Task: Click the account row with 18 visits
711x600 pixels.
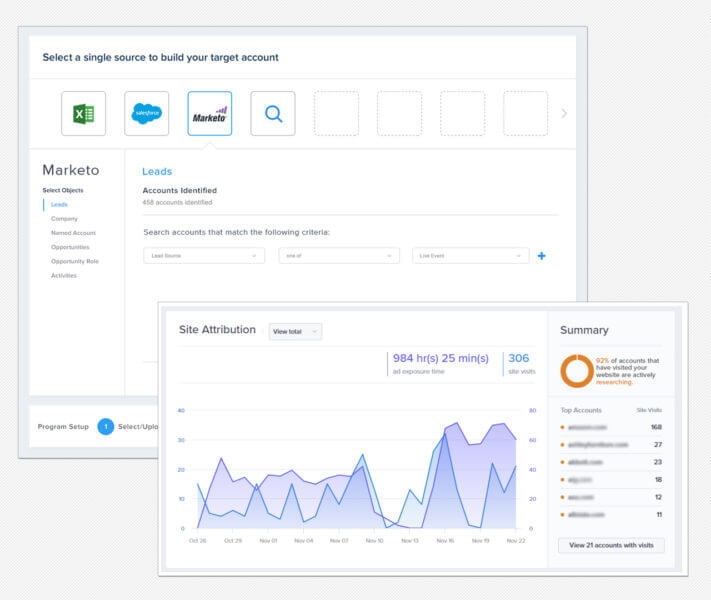Action: (611, 480)
